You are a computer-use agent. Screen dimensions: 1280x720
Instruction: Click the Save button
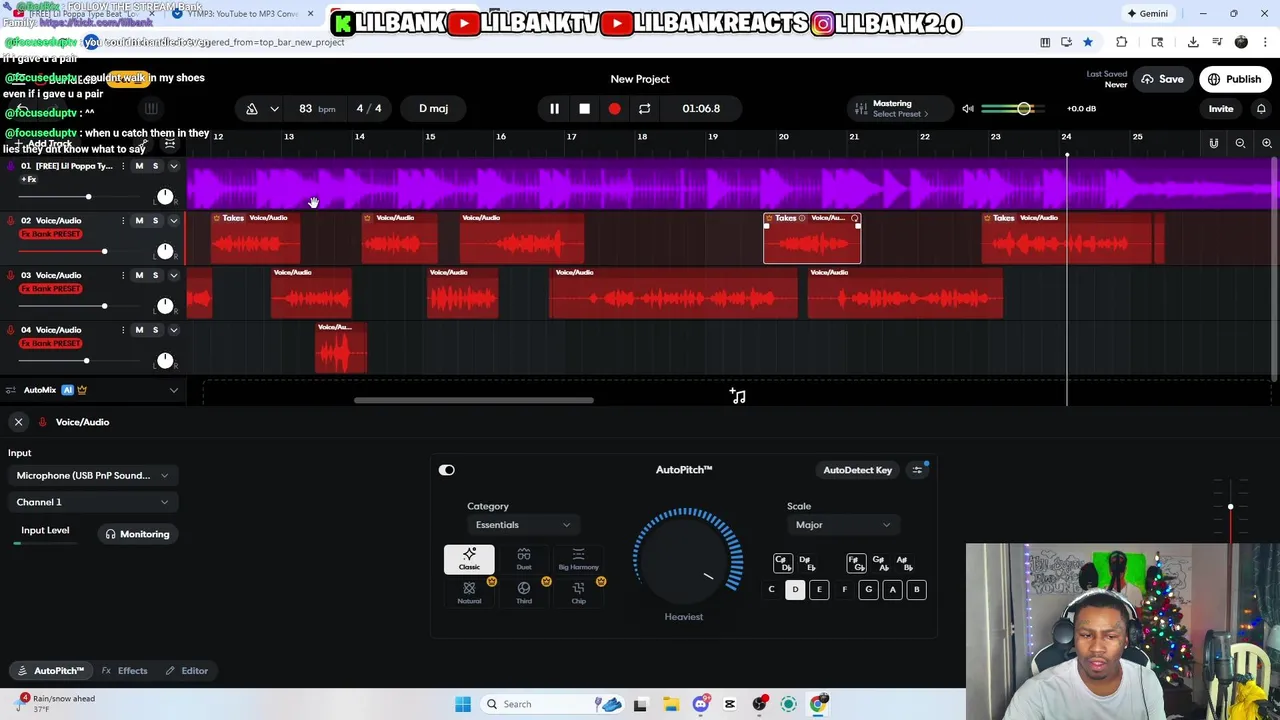tap(1162, 79)
